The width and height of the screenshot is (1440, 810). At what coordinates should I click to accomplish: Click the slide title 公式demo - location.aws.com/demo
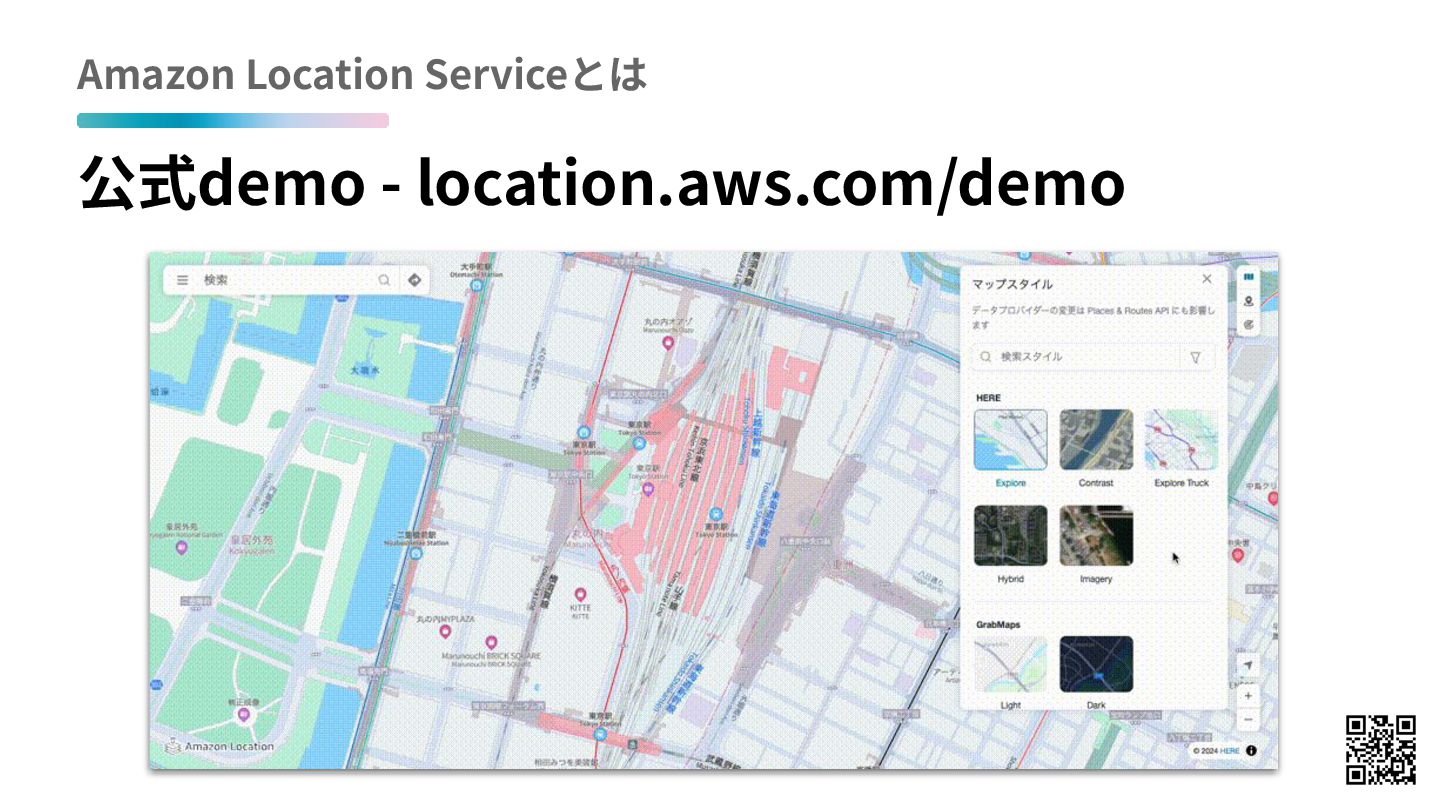point(601,184)
